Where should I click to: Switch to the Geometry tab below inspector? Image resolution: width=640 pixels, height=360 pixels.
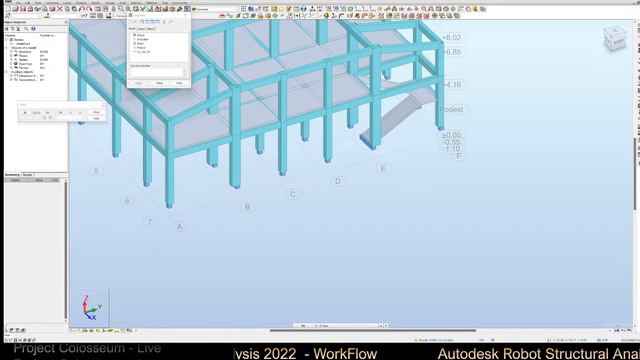(x=13, y=175)
